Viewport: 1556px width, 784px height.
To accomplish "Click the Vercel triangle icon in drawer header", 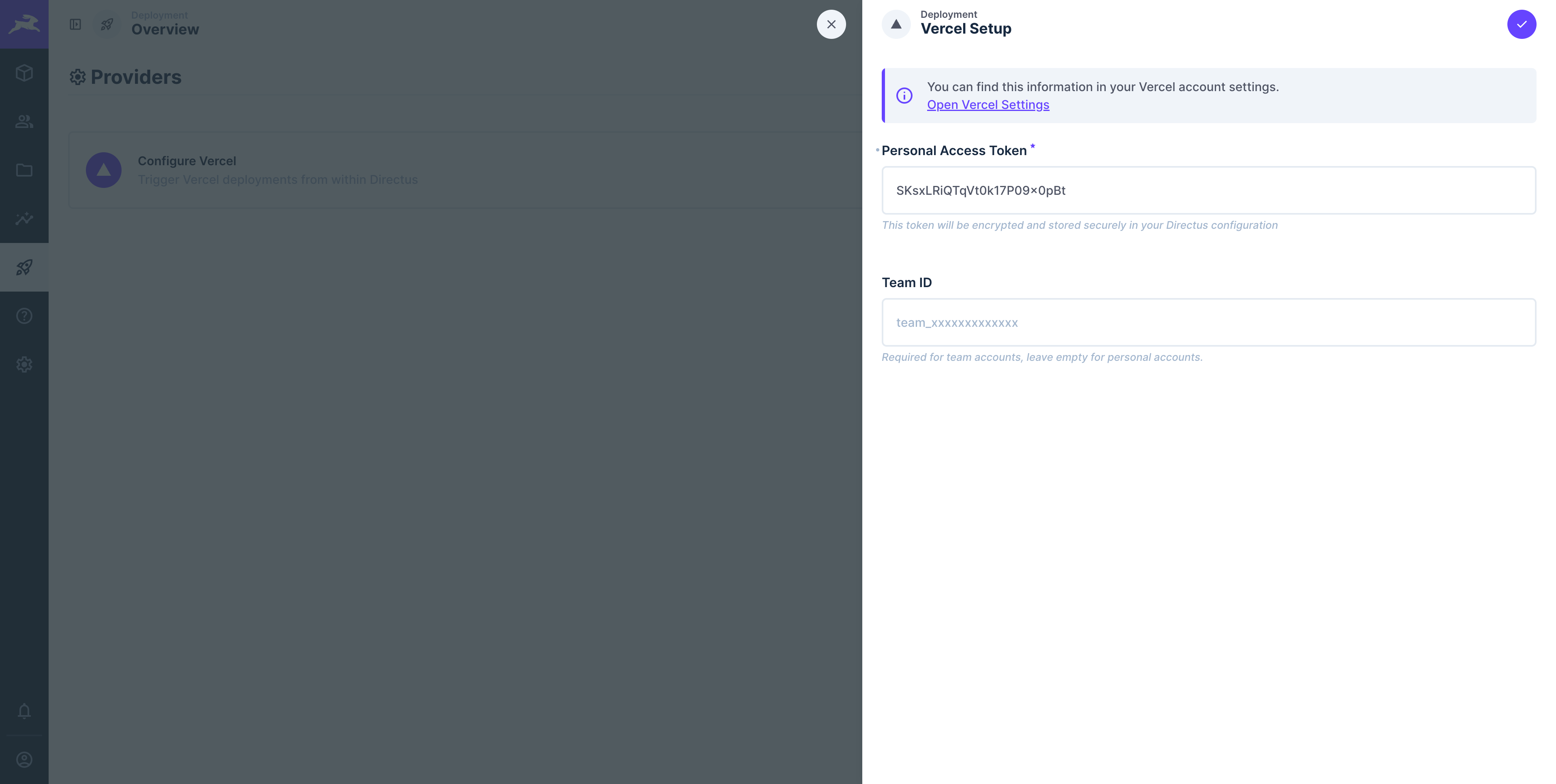I will [896, 24].
